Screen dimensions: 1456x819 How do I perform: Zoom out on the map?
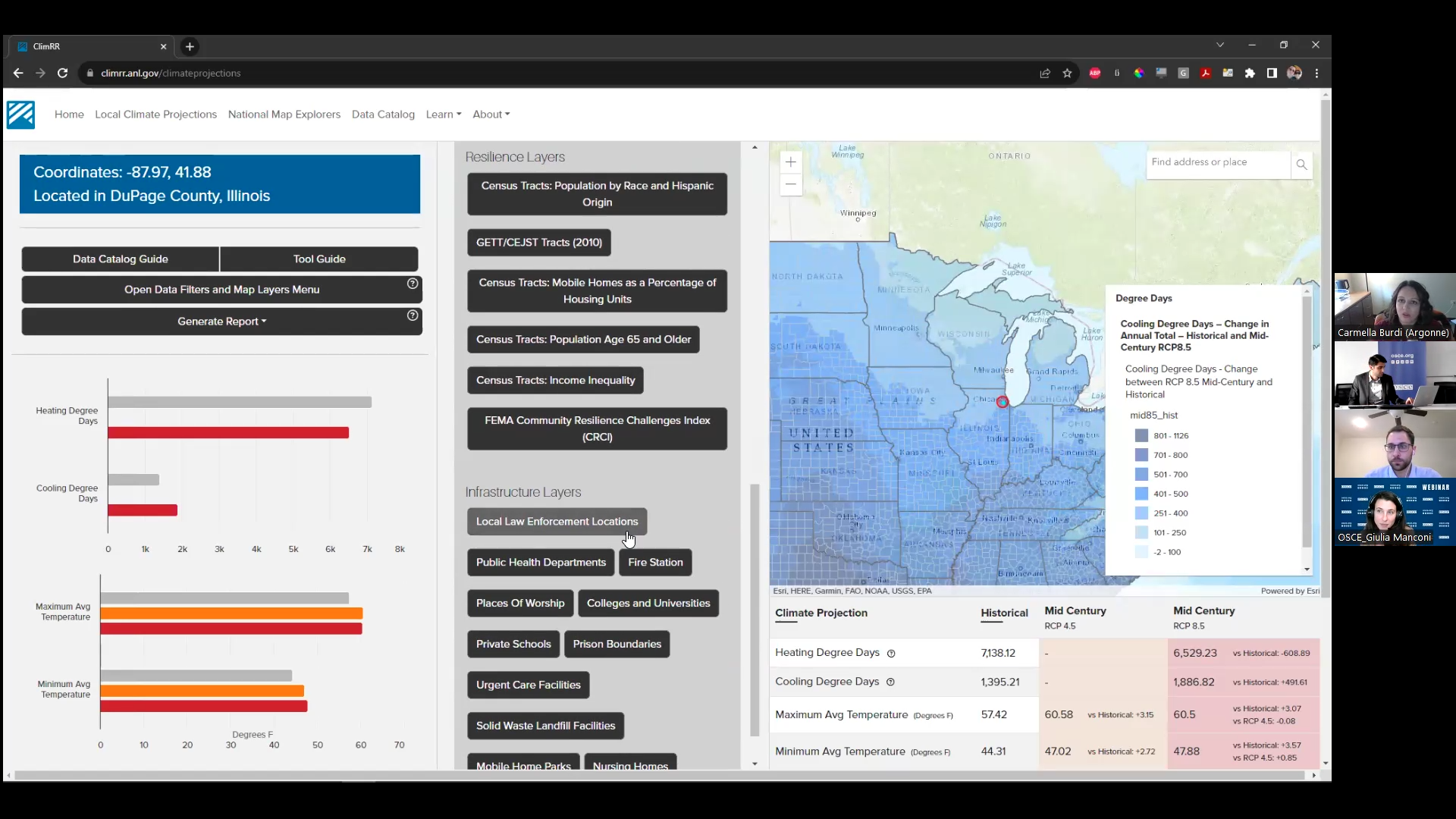click(x=790, y=184)
